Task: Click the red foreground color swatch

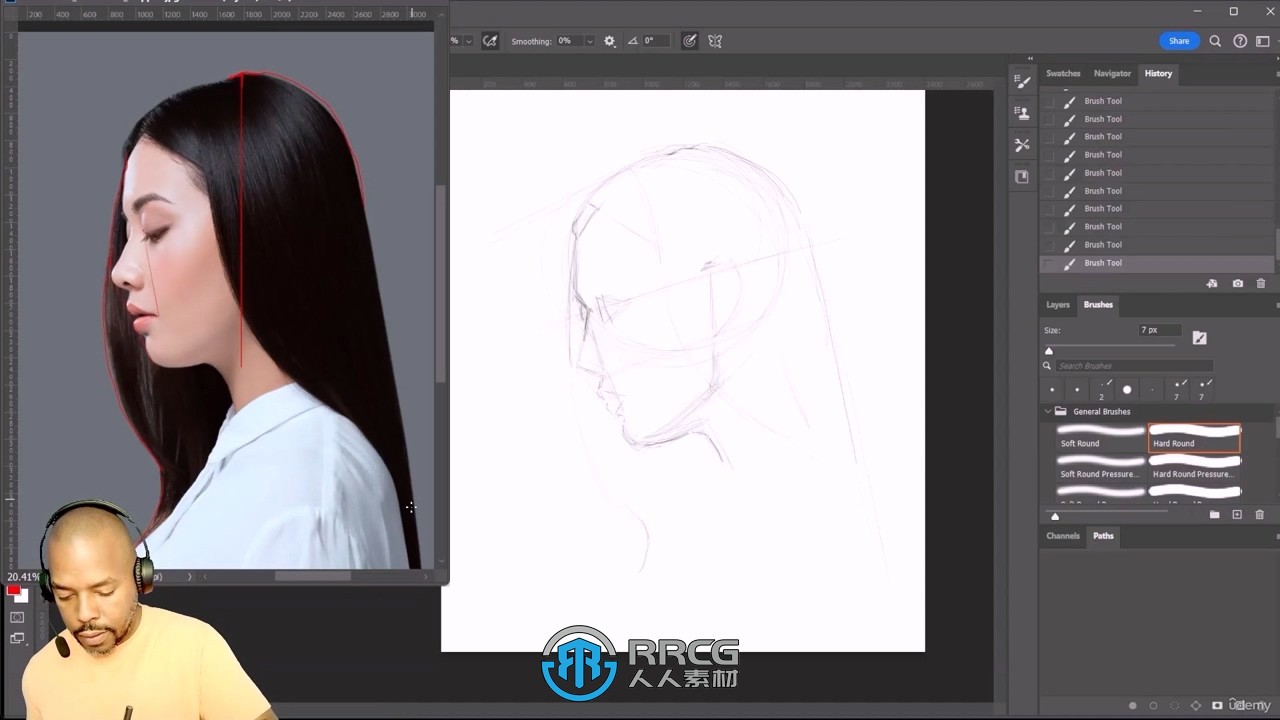Action: [14, 591]
